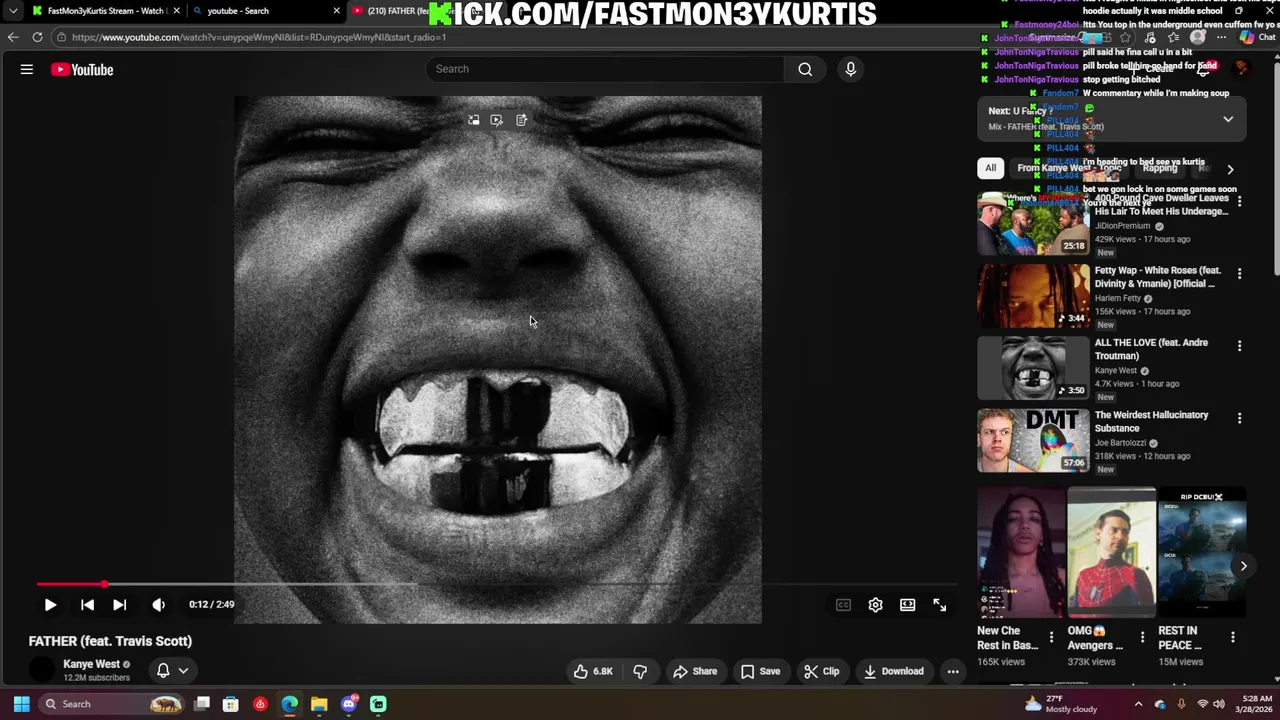Show more Shorts with the right arrow
Screen dimensions: 1280x720
[1243, 566]
